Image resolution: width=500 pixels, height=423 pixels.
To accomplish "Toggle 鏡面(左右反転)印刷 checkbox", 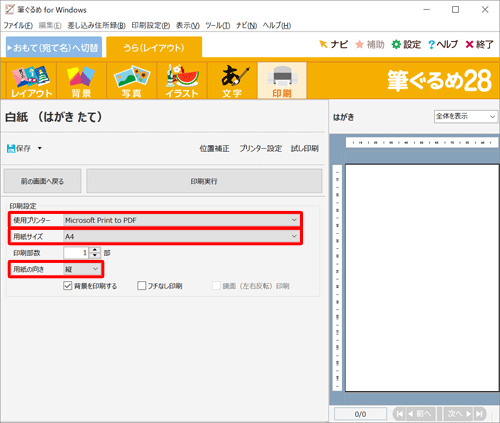I will click(x=216, y=286).
